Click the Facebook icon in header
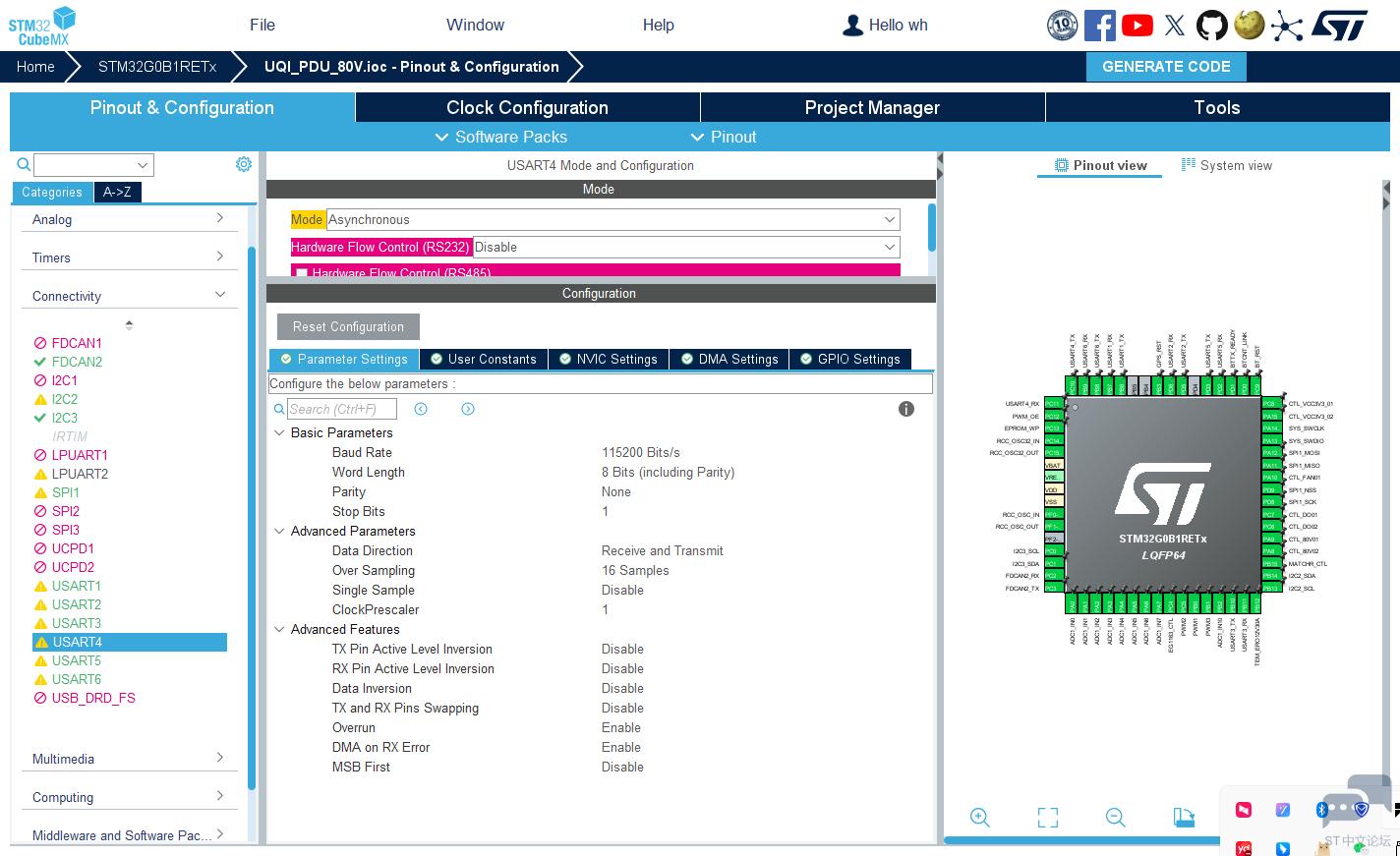The image size is (1400, 856). [1099, 26]
